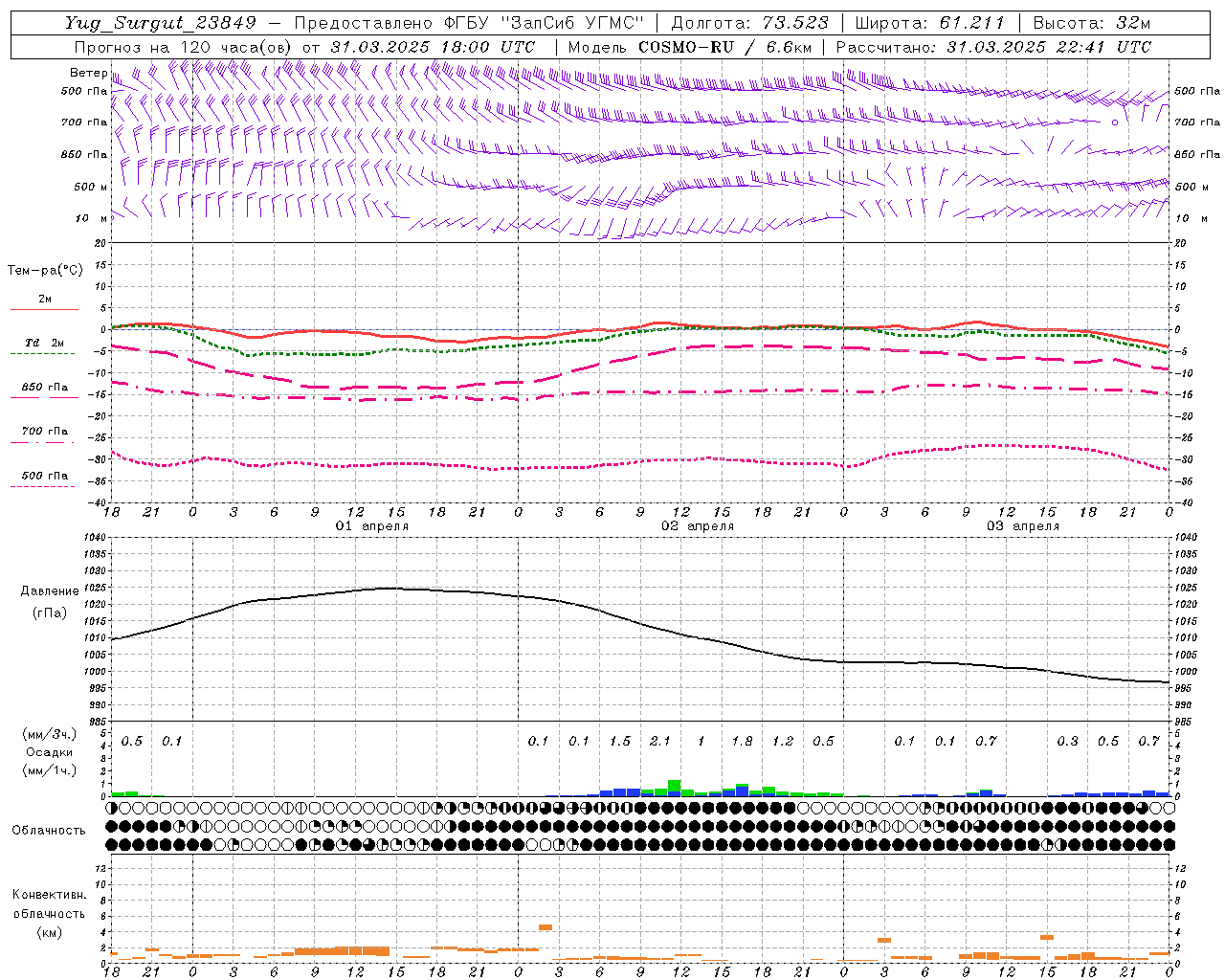Click the 10 м wind level label on left
1225x980 pixels.
click(92, 218)
